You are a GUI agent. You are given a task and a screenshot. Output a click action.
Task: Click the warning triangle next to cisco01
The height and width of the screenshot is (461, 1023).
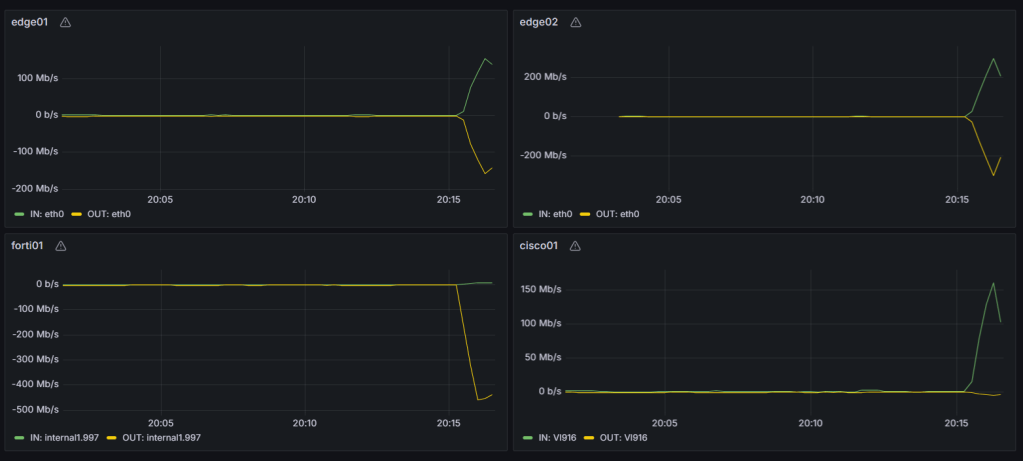pos(575,246)
